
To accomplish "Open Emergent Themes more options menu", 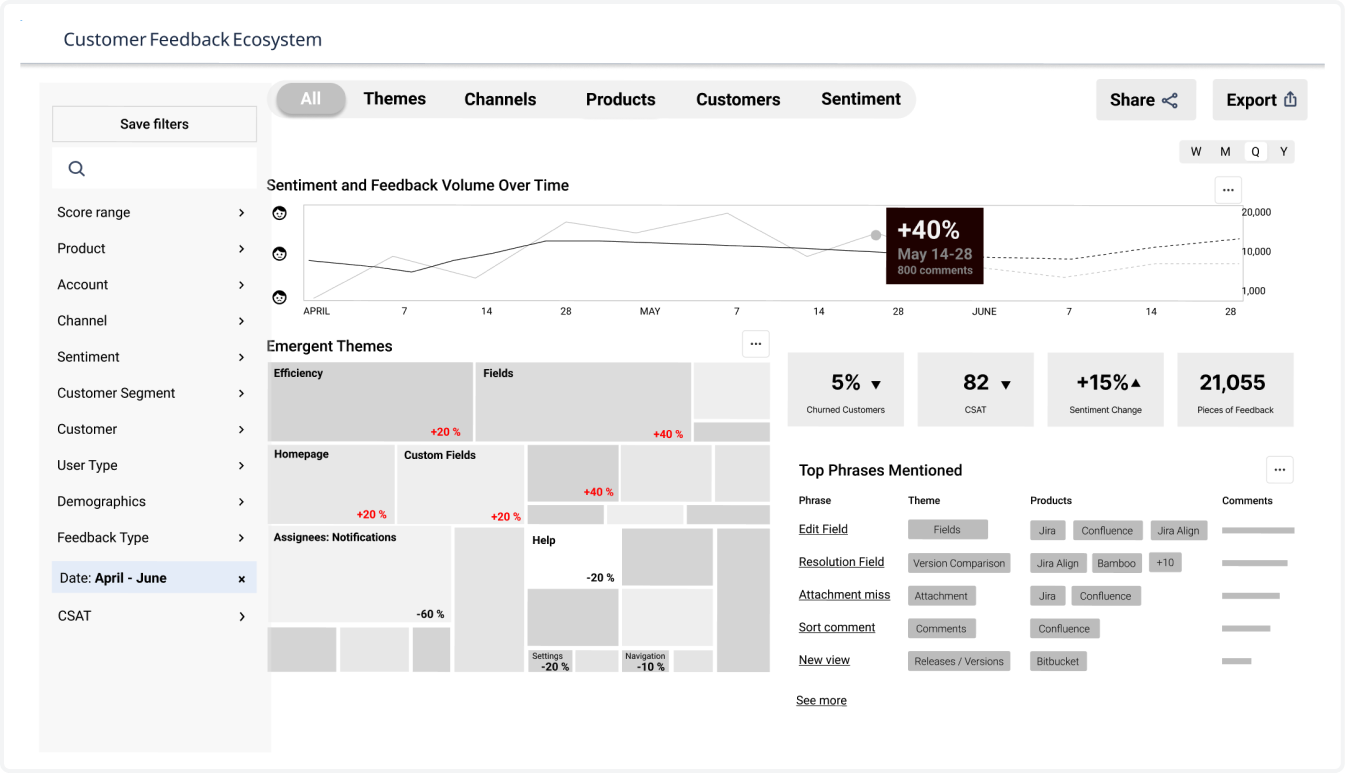I will [x=755, y=344].
